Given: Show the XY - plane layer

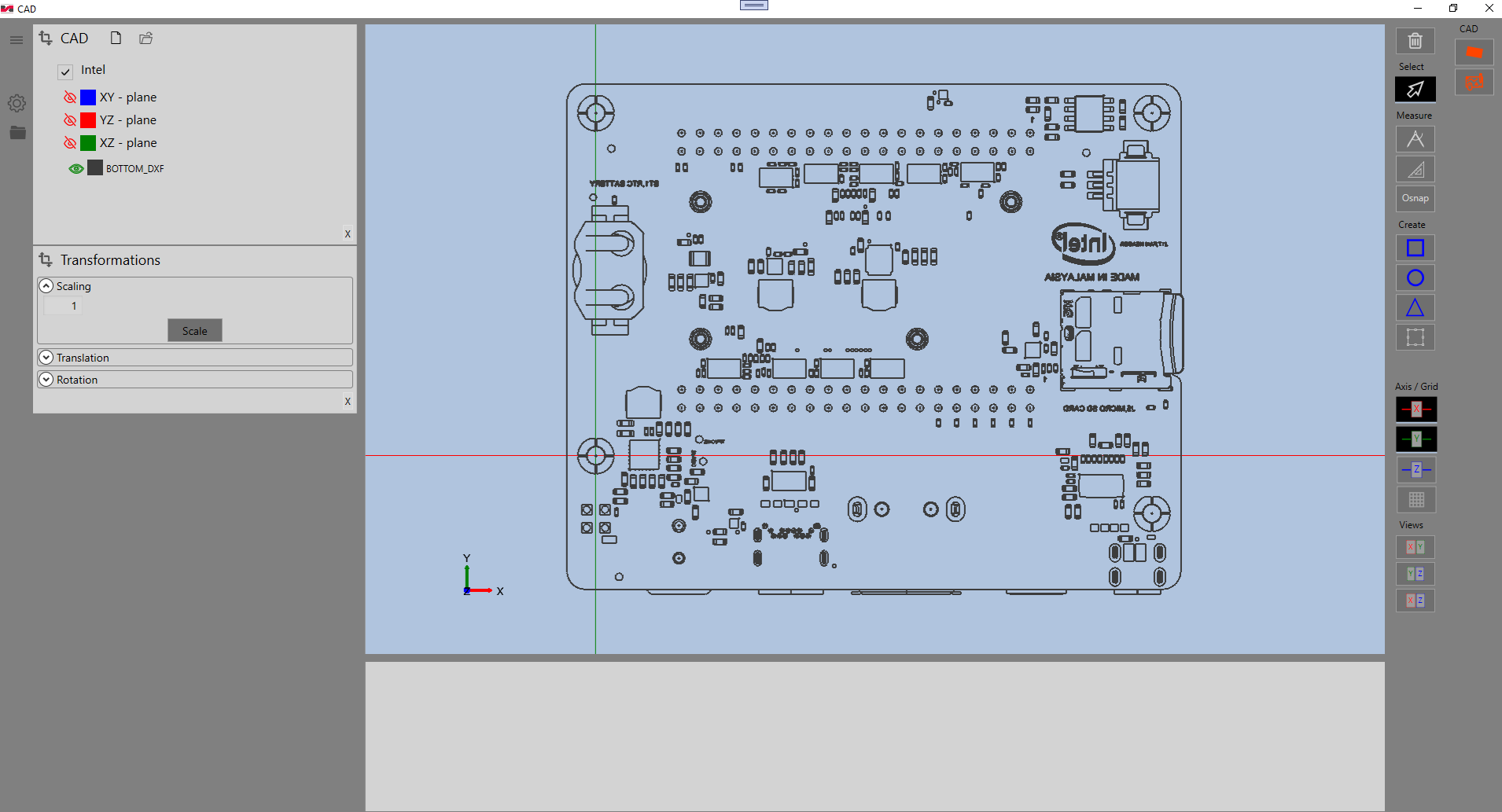Looking at the screenshot, I should [70, 97].
